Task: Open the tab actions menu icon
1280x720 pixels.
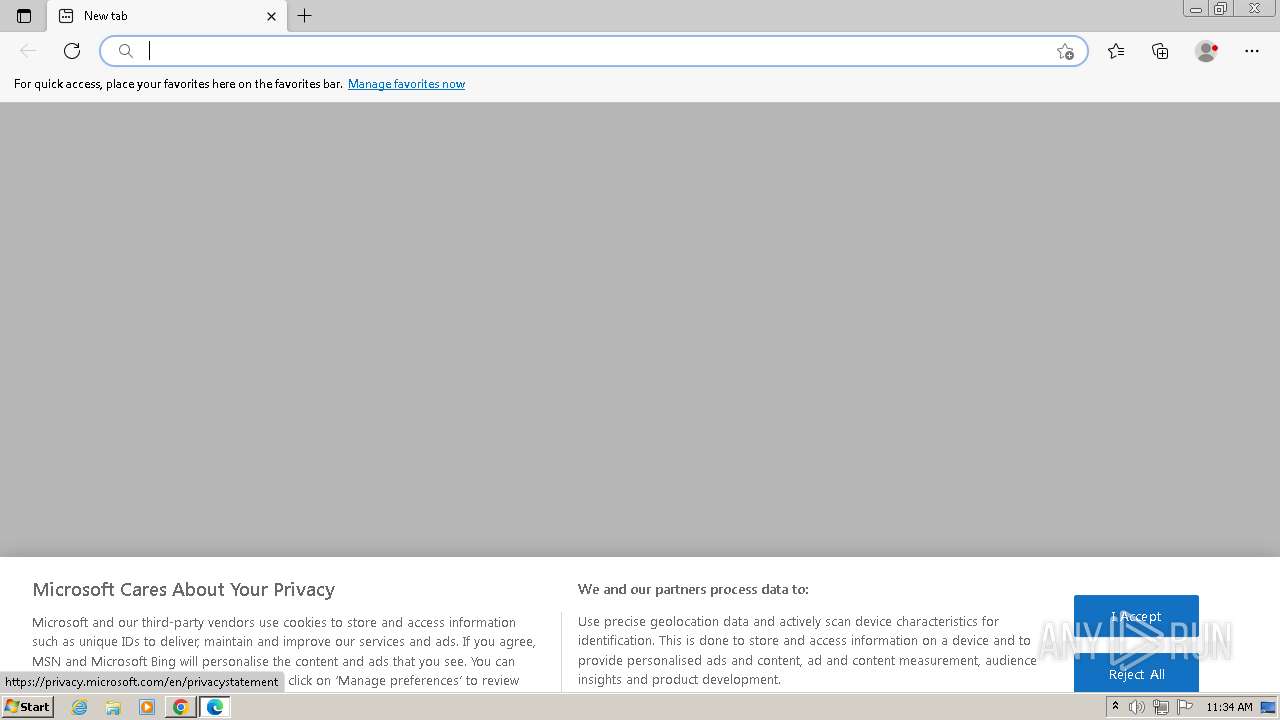Action: click(x=24, y=16)
